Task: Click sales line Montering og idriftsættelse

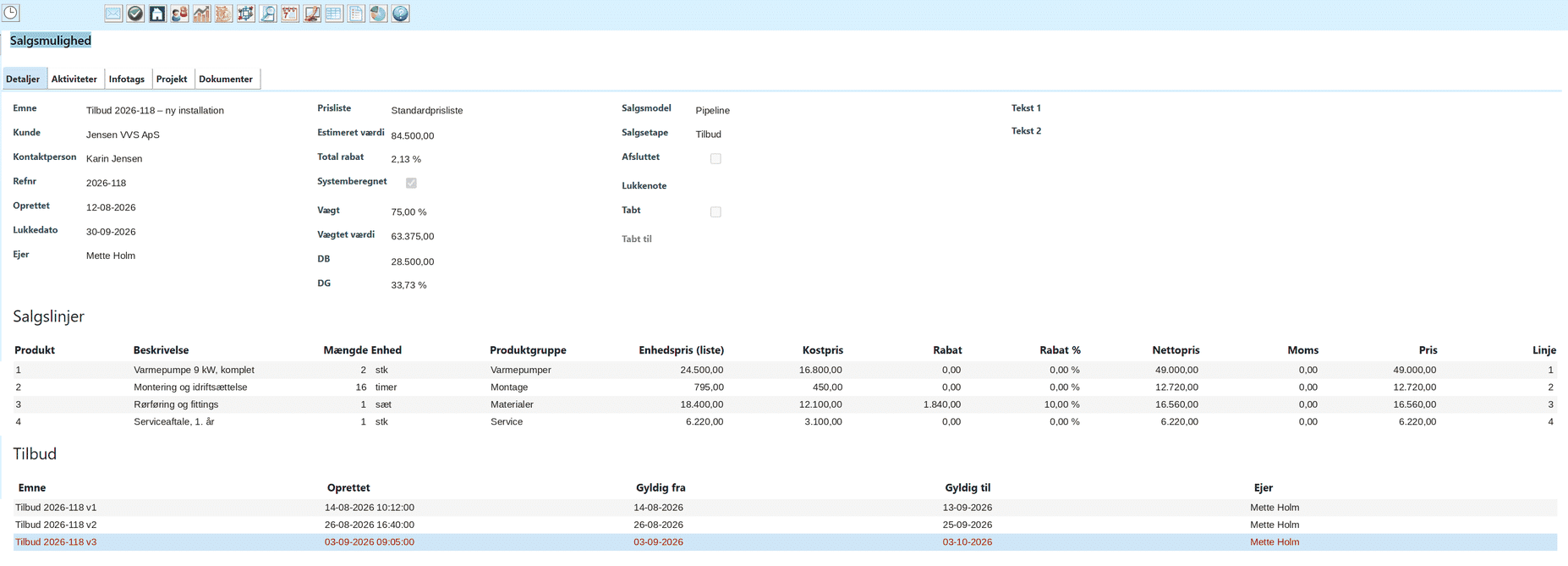Action: point(785,387)
